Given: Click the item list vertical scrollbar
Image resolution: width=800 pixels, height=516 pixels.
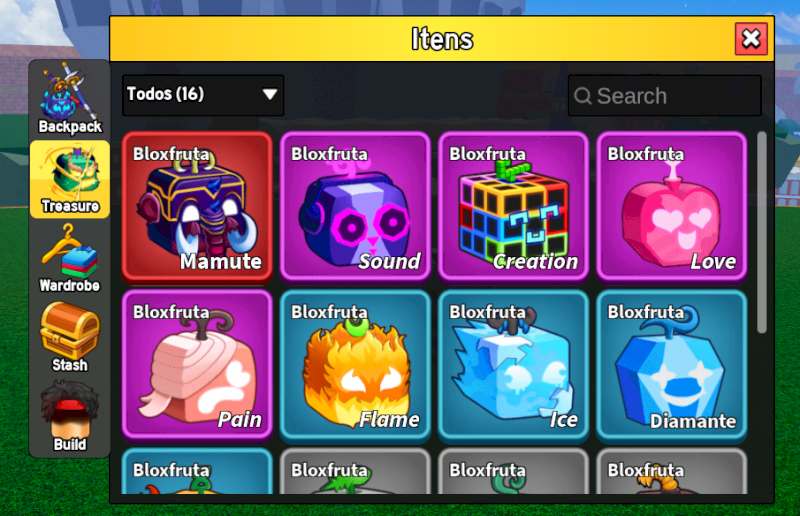Looking at the screenshot, I should pyautogui.click(x=762, y=233).
